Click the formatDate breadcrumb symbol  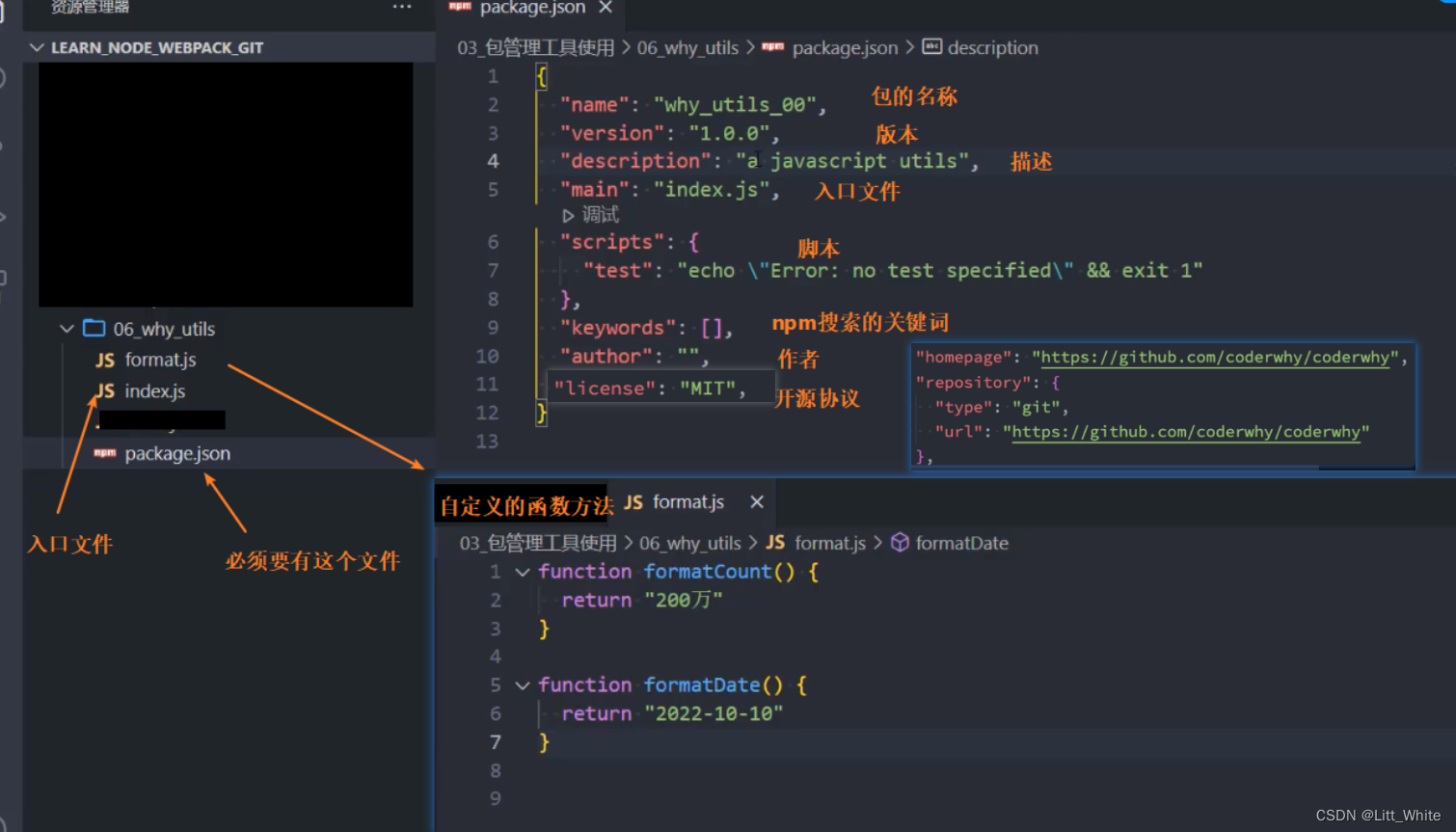coord(962,544)
